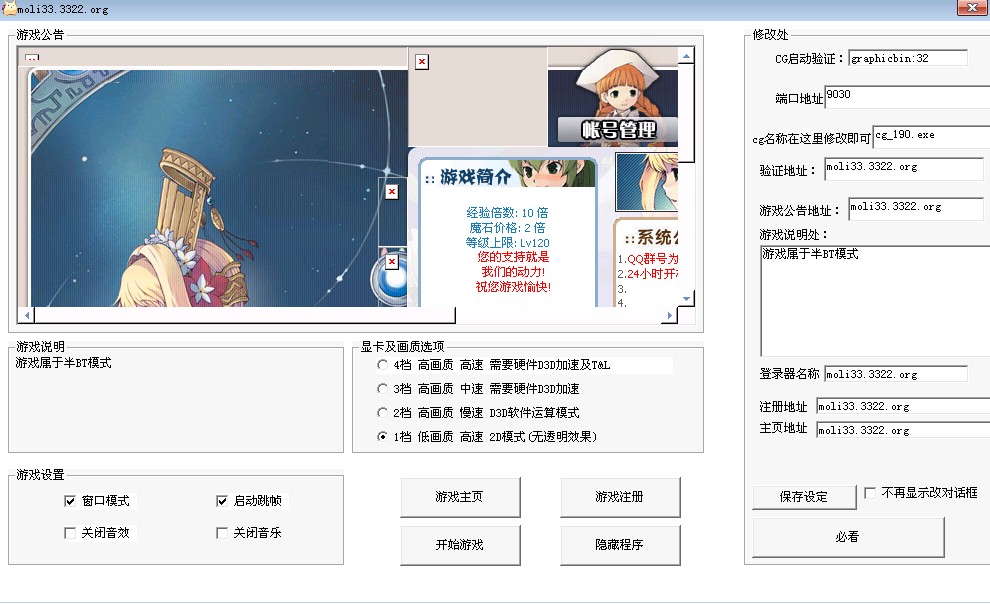The width and height of the screenshot is (990, 604).
Task: Click the 帐号管理 account management banner
Action: pos(619,129)
